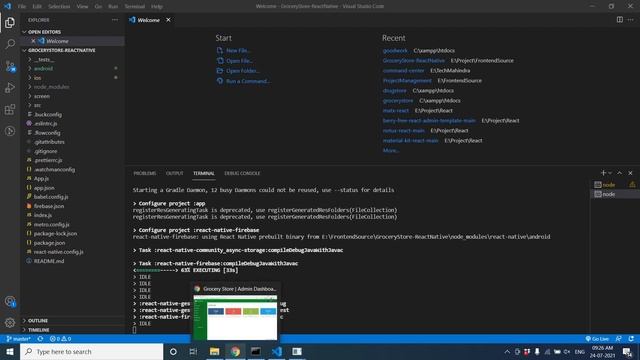Open Run and Debug view
Image resolution: width=640 pixels, height=360 pixels.
click(10, 87)
